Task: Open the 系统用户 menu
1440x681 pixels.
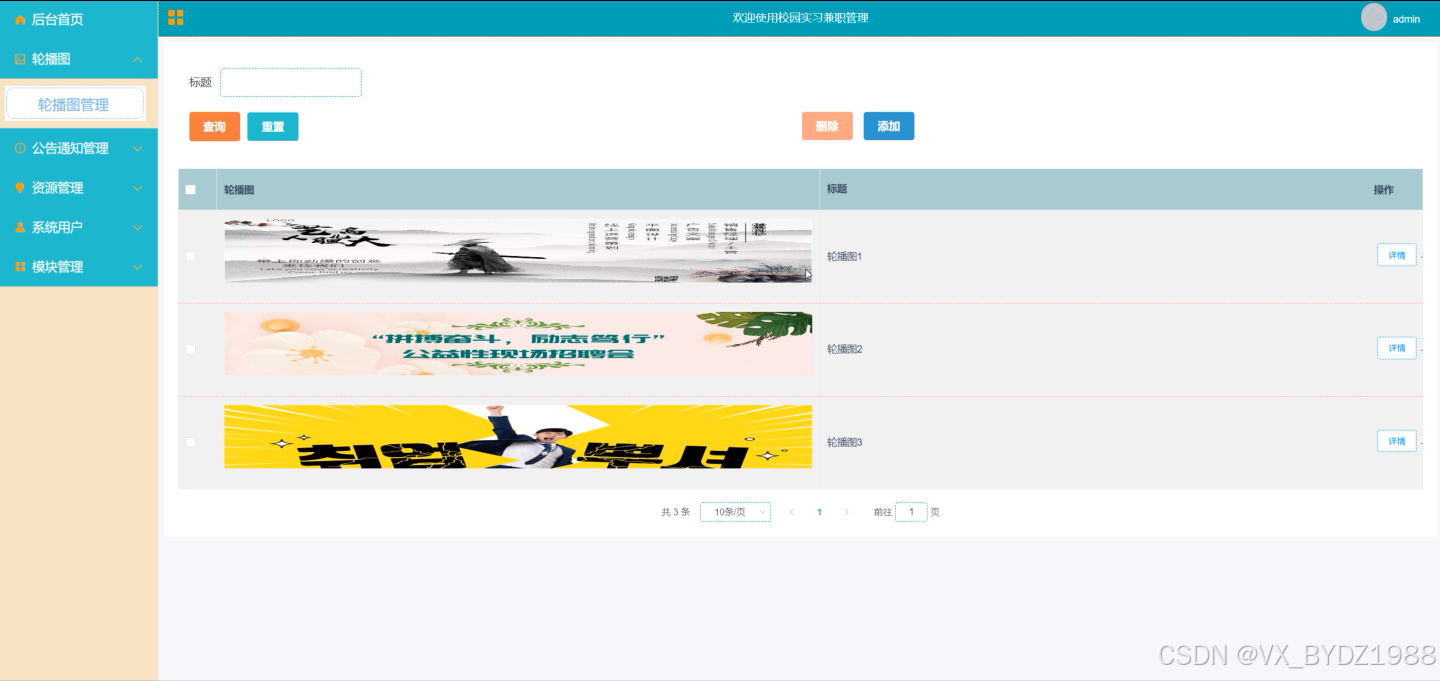Action: coord(79,227)
